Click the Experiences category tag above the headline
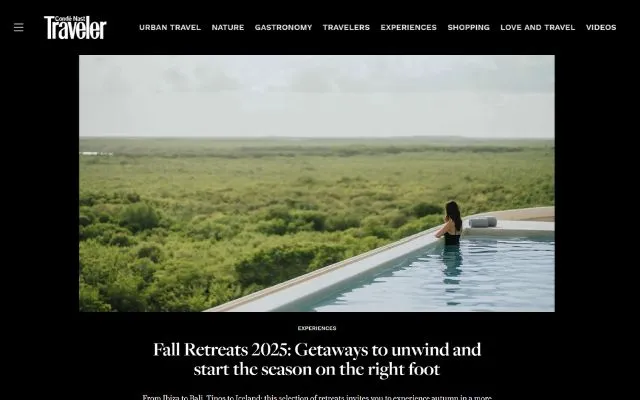 tap(317, 328)
